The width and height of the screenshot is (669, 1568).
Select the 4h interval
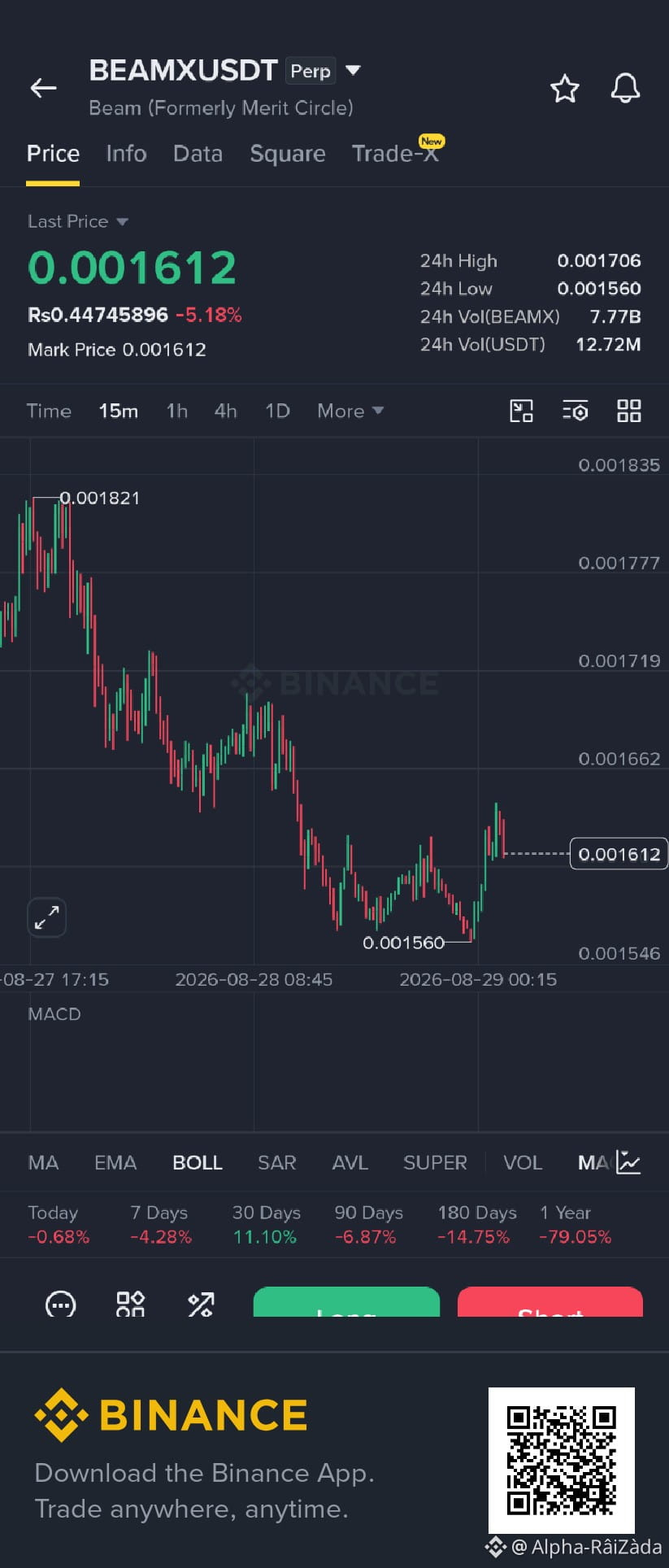tap(225, 411)
